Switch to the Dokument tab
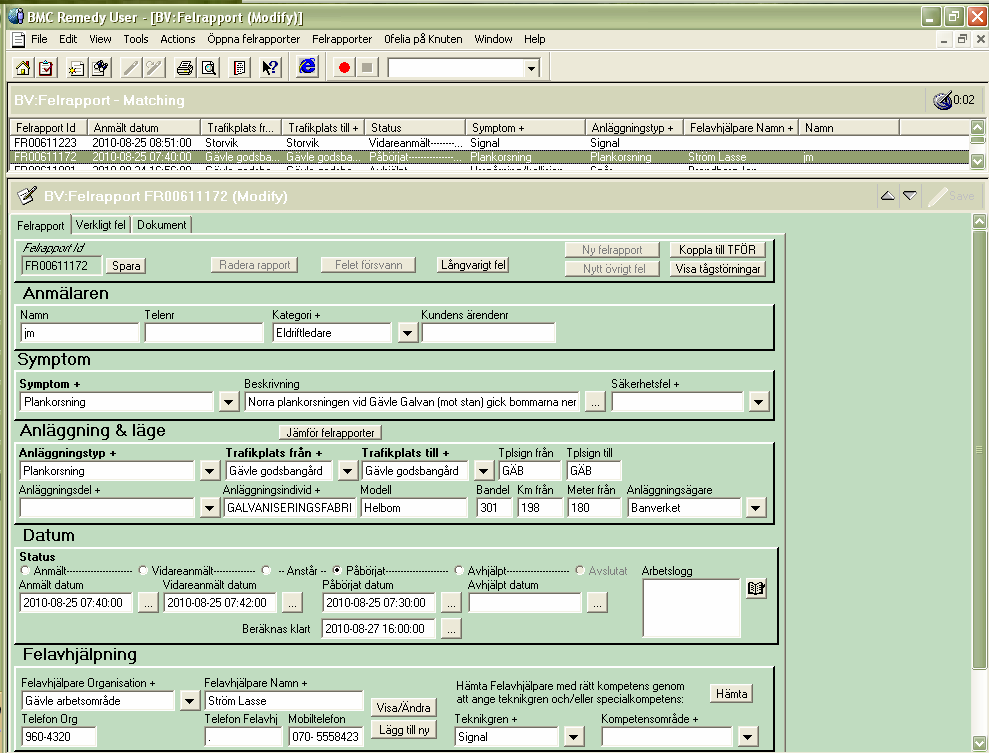Viewport: 989px width, 753px height. click(161, 225)
